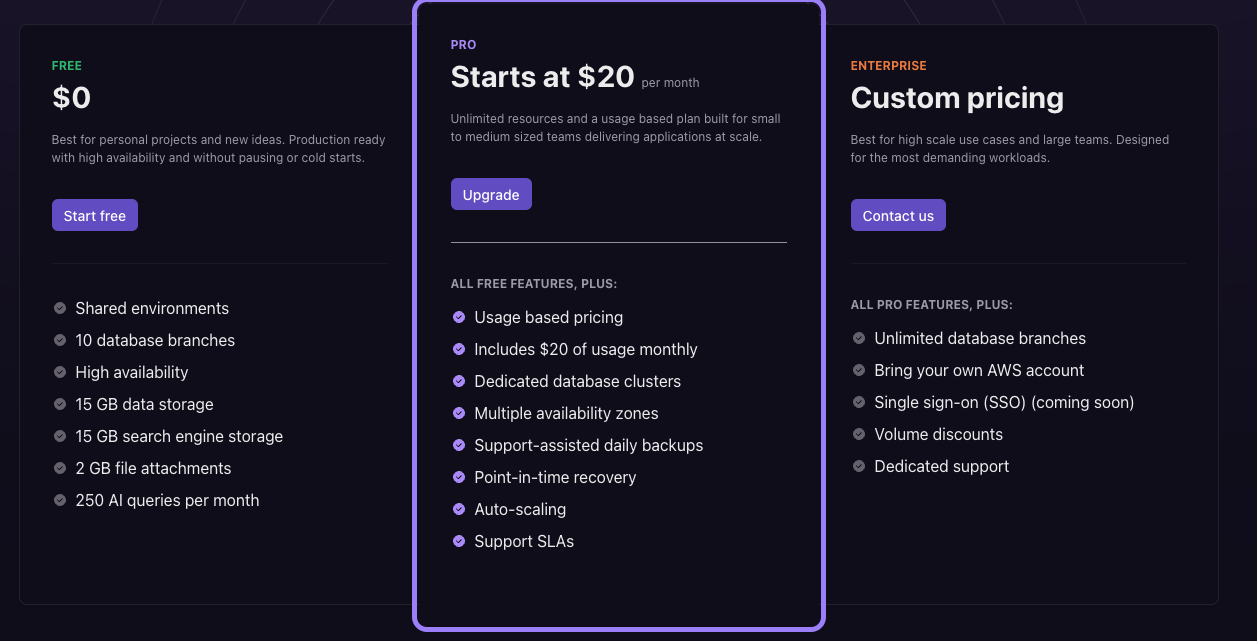Image resolution: width=1257 pixels, height=641 pixels.
Task: Click check icon beside Auto-scaling
Action: pos(459,509)
